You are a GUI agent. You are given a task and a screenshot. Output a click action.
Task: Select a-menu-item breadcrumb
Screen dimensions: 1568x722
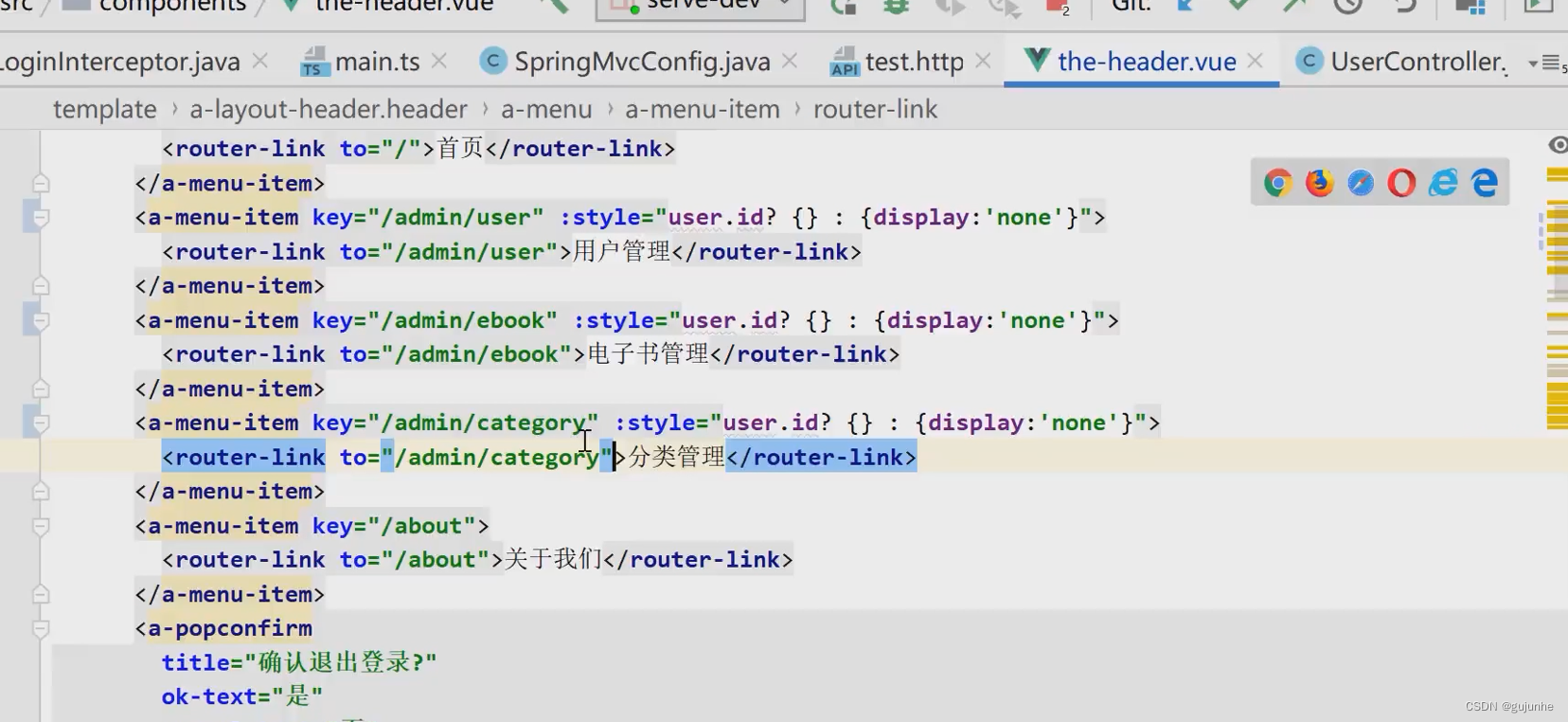click(703, 110)
